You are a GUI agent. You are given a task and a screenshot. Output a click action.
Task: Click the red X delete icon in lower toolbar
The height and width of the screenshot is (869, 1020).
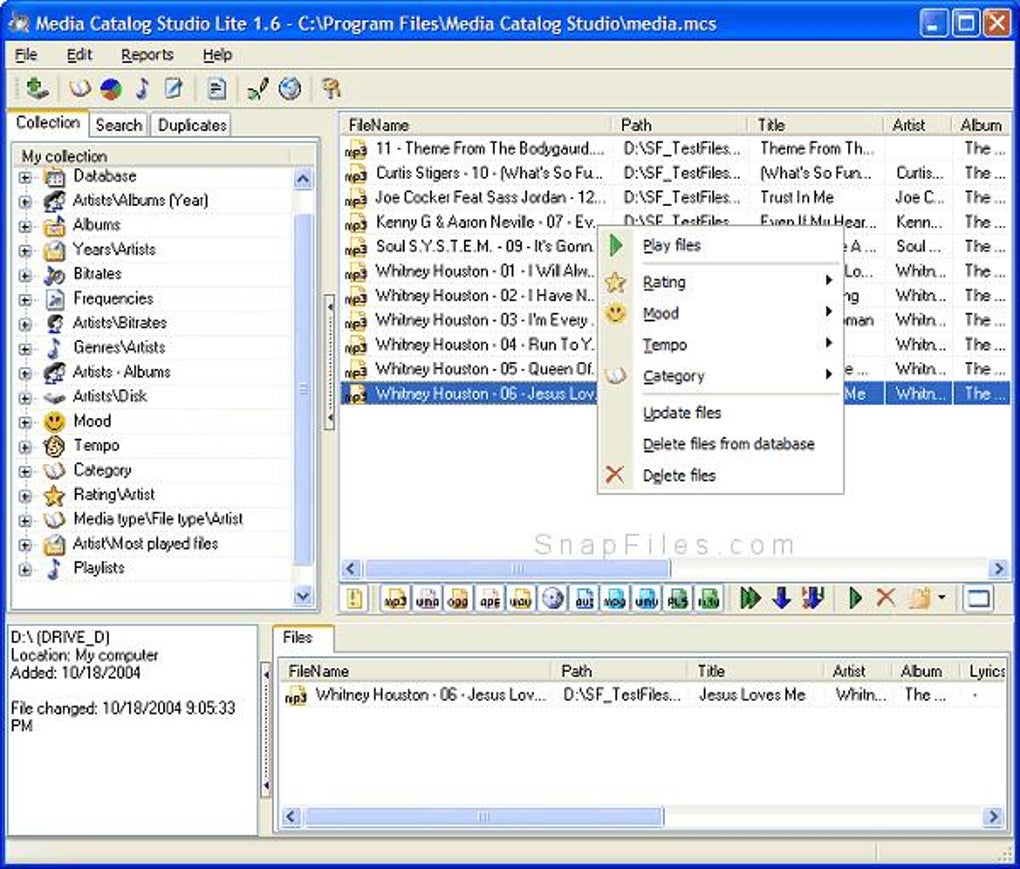[x=885, y=598]
